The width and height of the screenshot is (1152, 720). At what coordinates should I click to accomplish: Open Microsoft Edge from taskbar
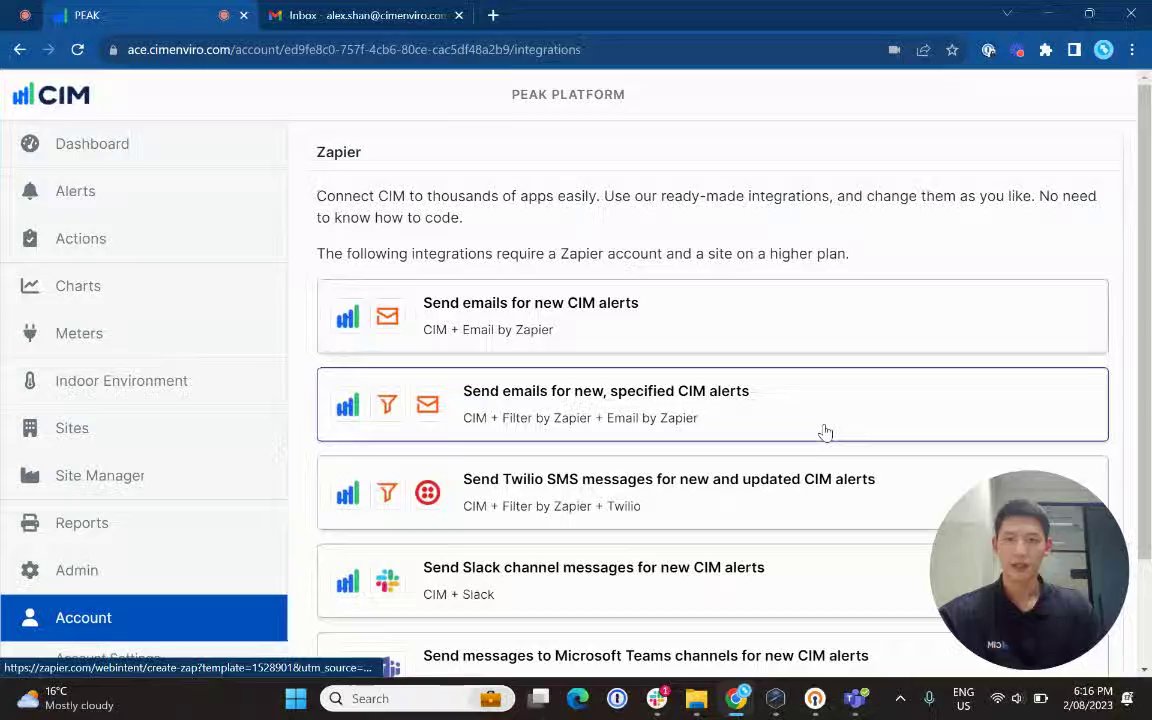[577, 699]
